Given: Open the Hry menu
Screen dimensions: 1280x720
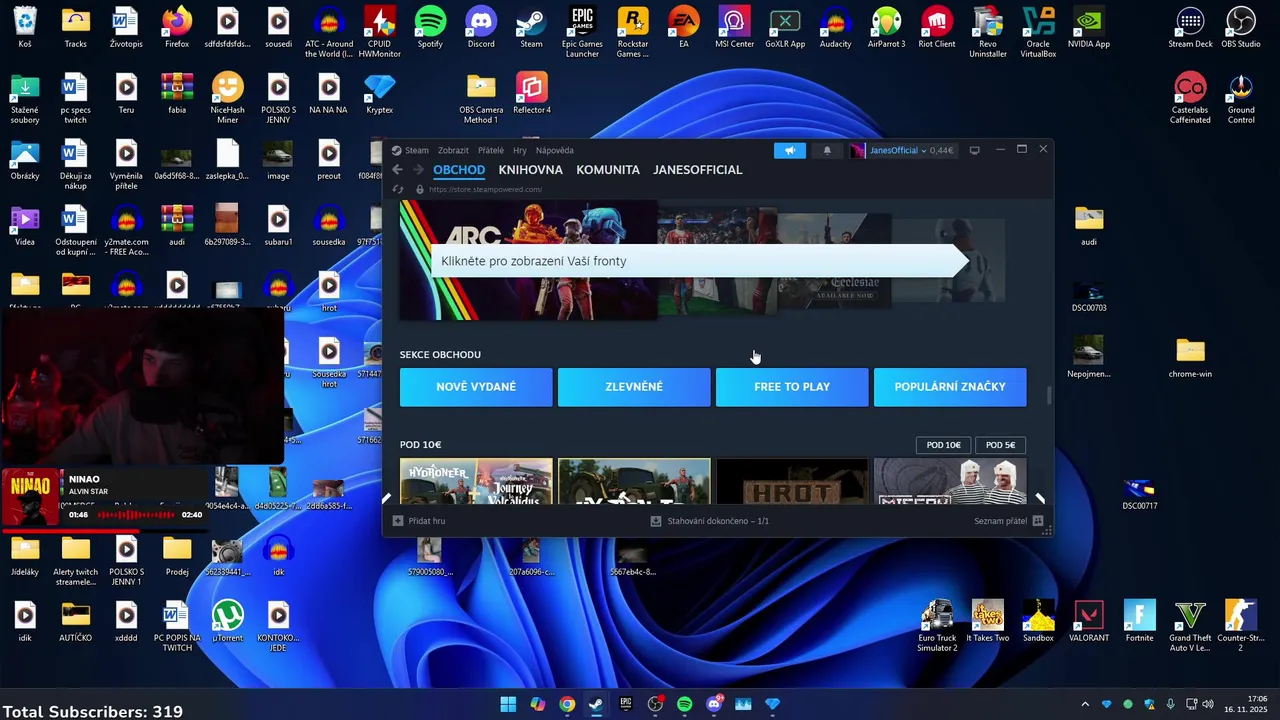Looking at the screenshot, I should (520, 150).
